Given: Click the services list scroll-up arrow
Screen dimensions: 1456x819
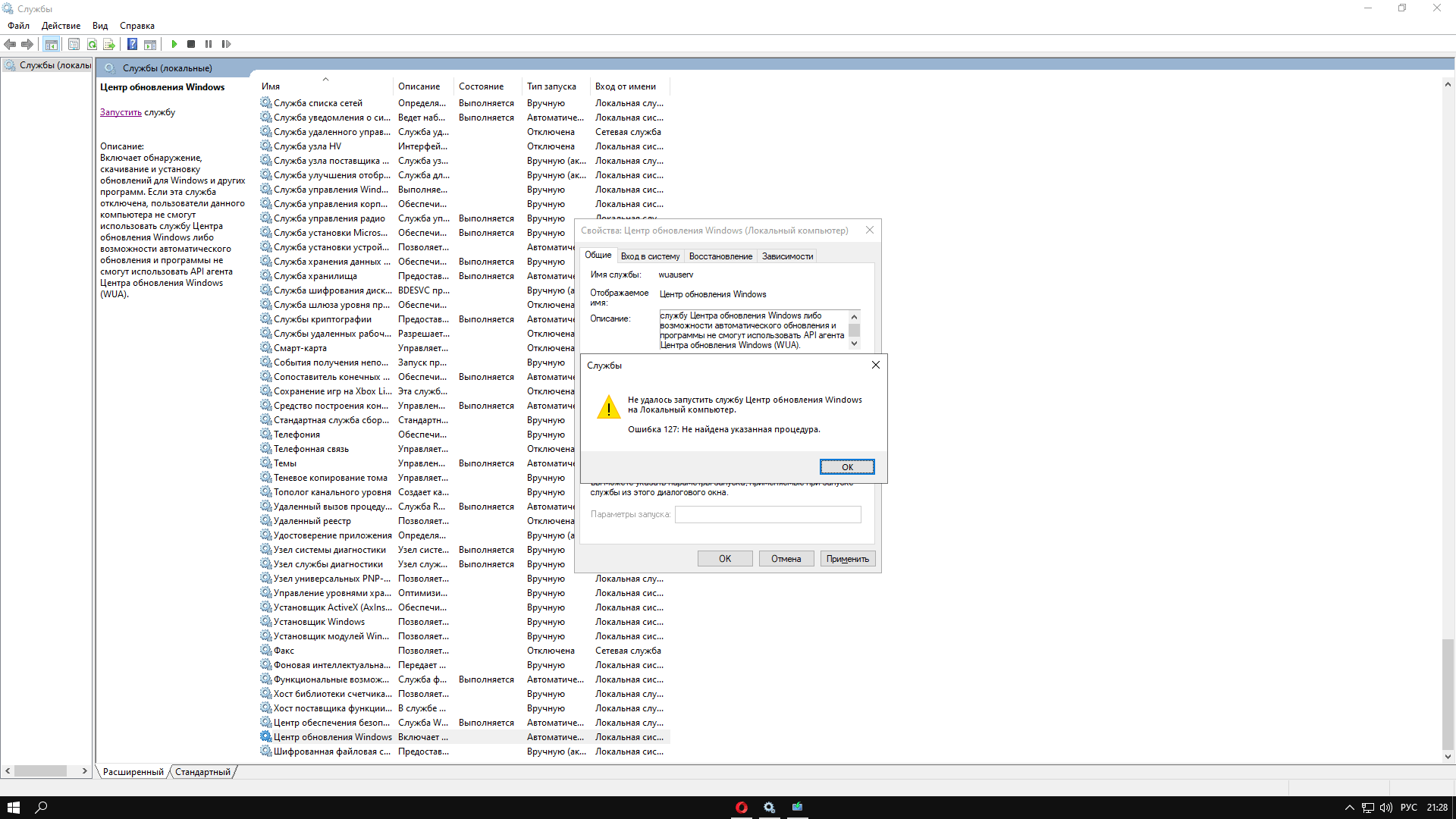Looking at the screenshot, I should [x=1448, y=84].
